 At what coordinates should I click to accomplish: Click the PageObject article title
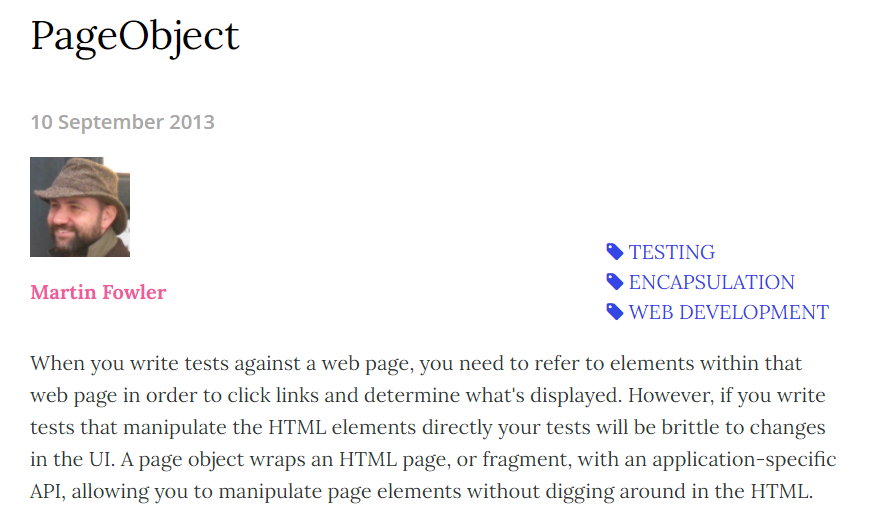[135, 37]
